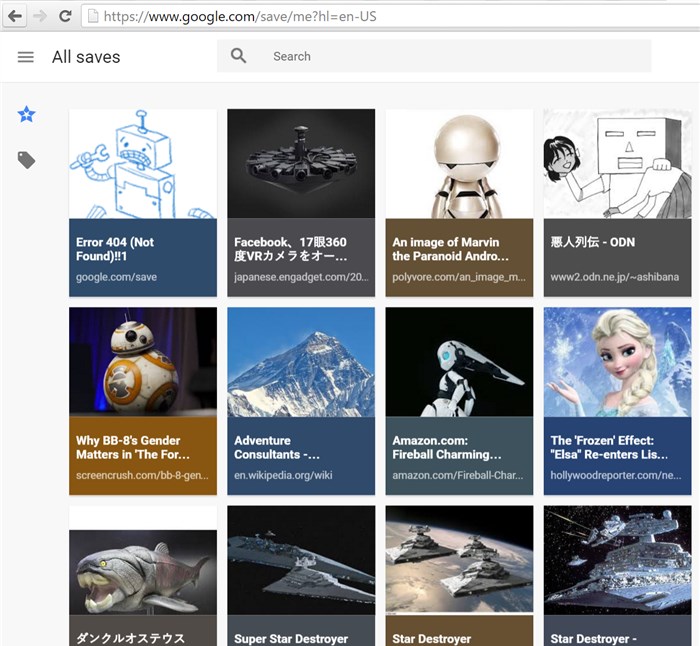
Task: Click the brown Star Destroyer card title
Action: 432,639
